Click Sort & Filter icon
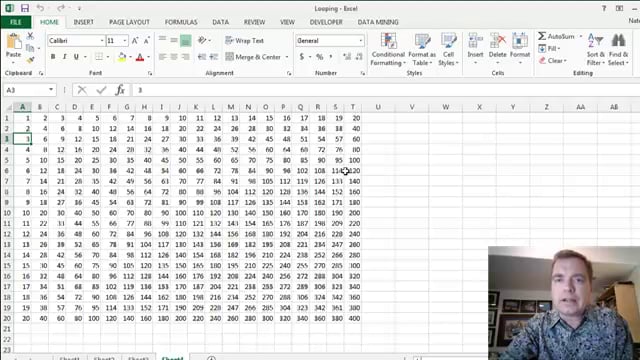 click(x=596, y=41)
